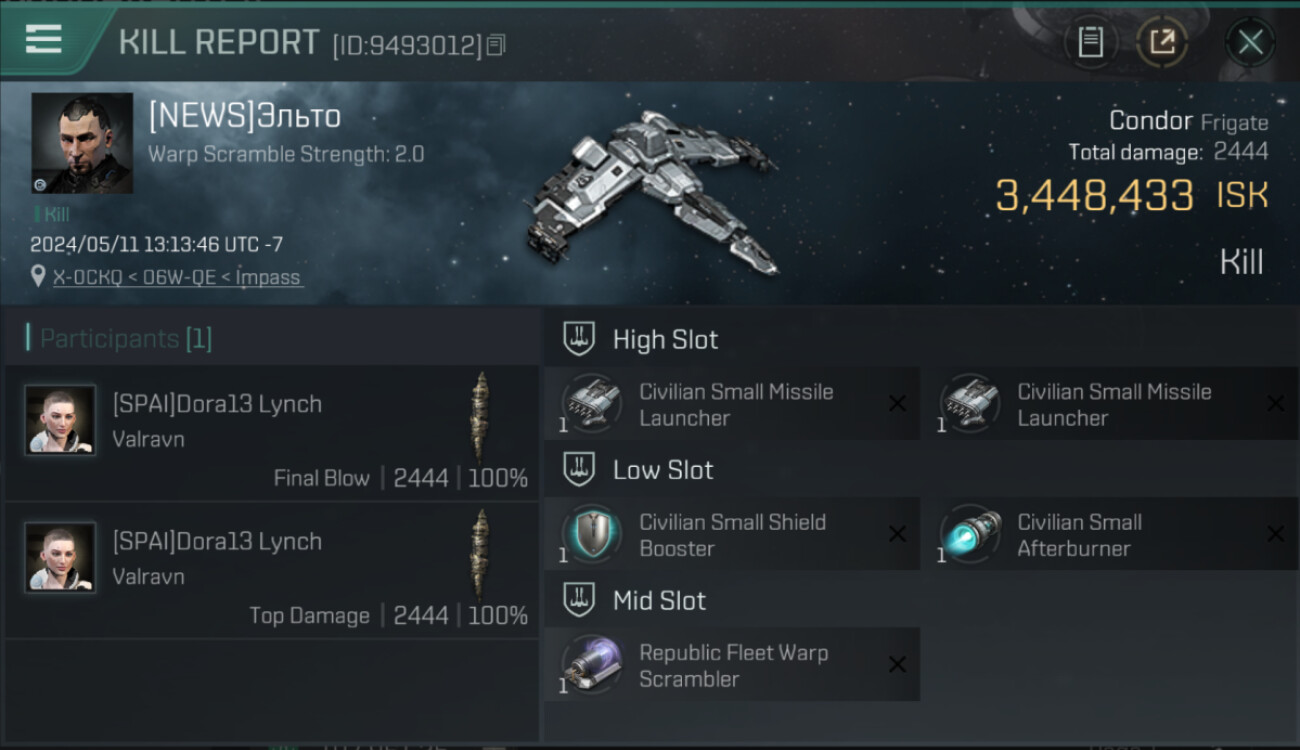
Task: Click the share kill report icon
Action: click(1162, 42)
